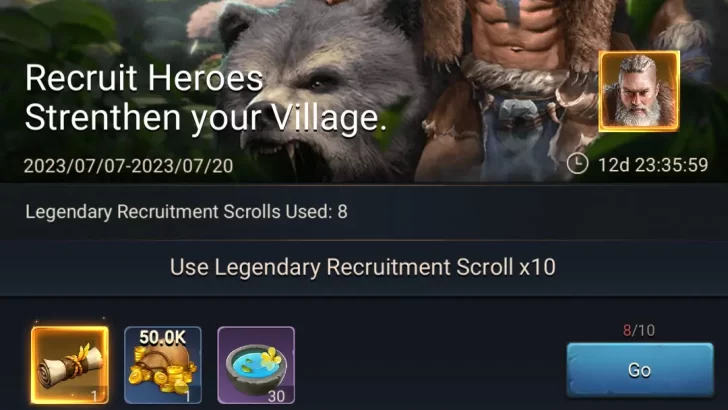View the bearded hero portrait
728x410 pixels.
click(x=639, y=91)
